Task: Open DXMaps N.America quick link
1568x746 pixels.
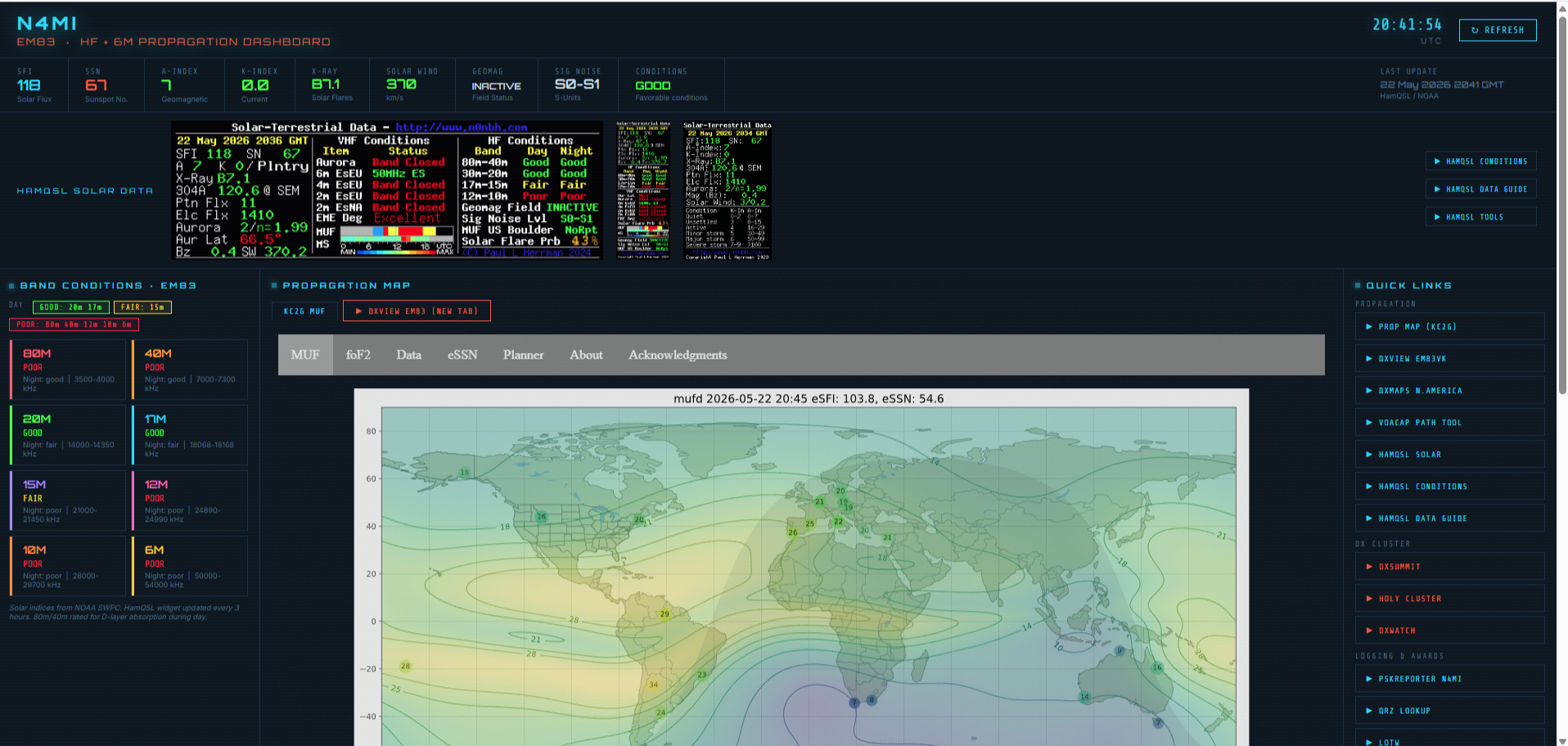Action: click(1449, 391)
